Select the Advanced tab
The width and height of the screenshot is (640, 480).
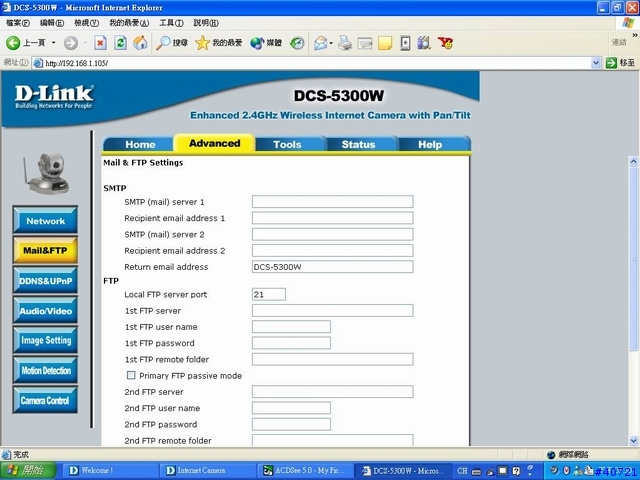(x=214, y=143)
